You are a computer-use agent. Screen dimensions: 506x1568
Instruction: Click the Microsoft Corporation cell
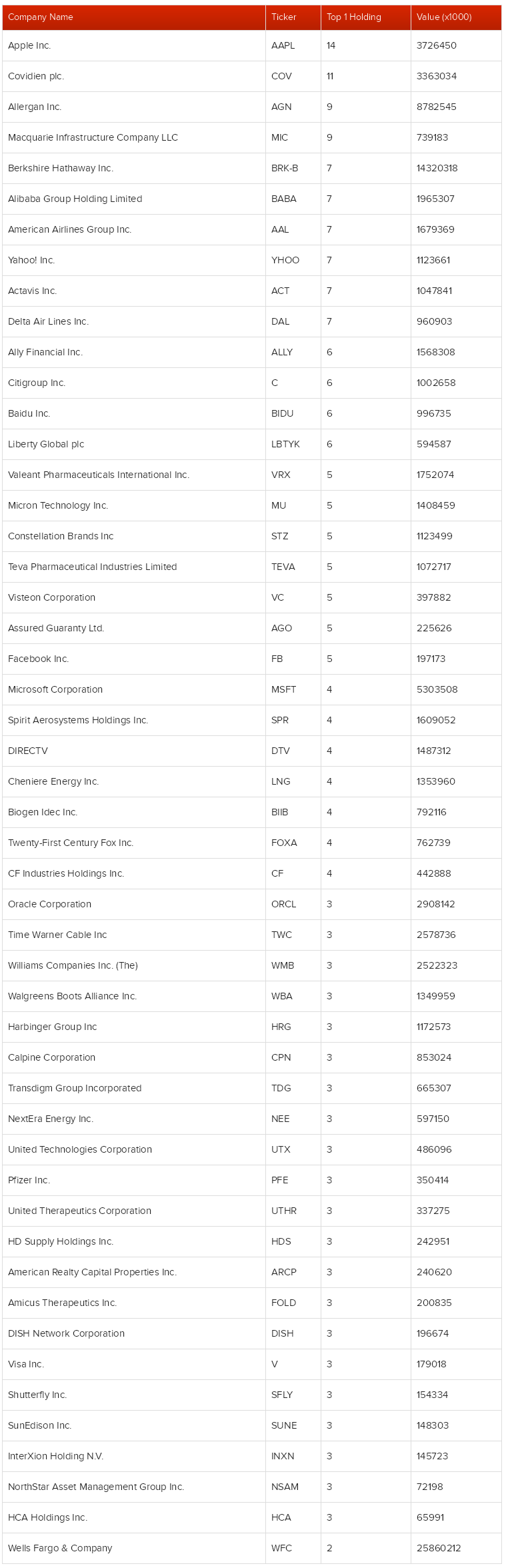click(x=133, y=689)
